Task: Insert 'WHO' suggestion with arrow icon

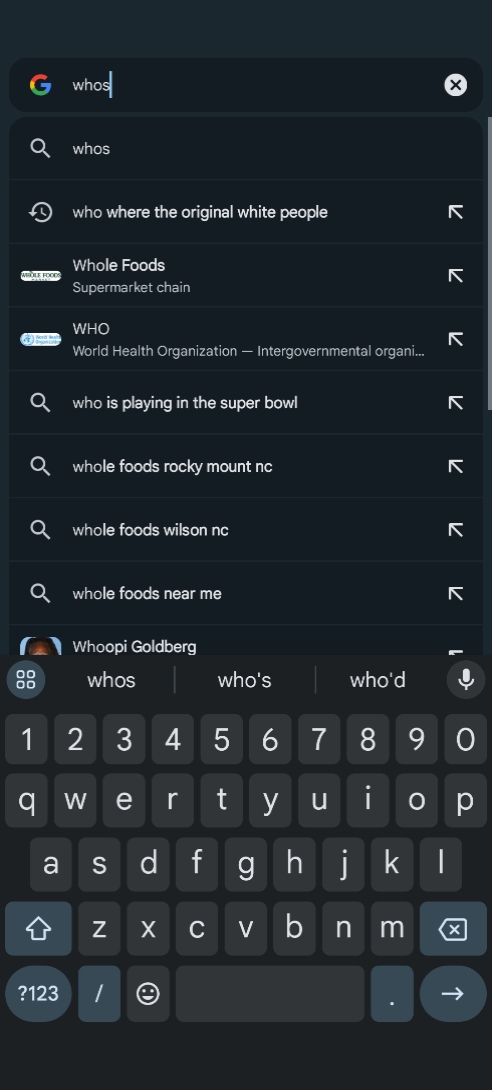Action: (455, 339)
